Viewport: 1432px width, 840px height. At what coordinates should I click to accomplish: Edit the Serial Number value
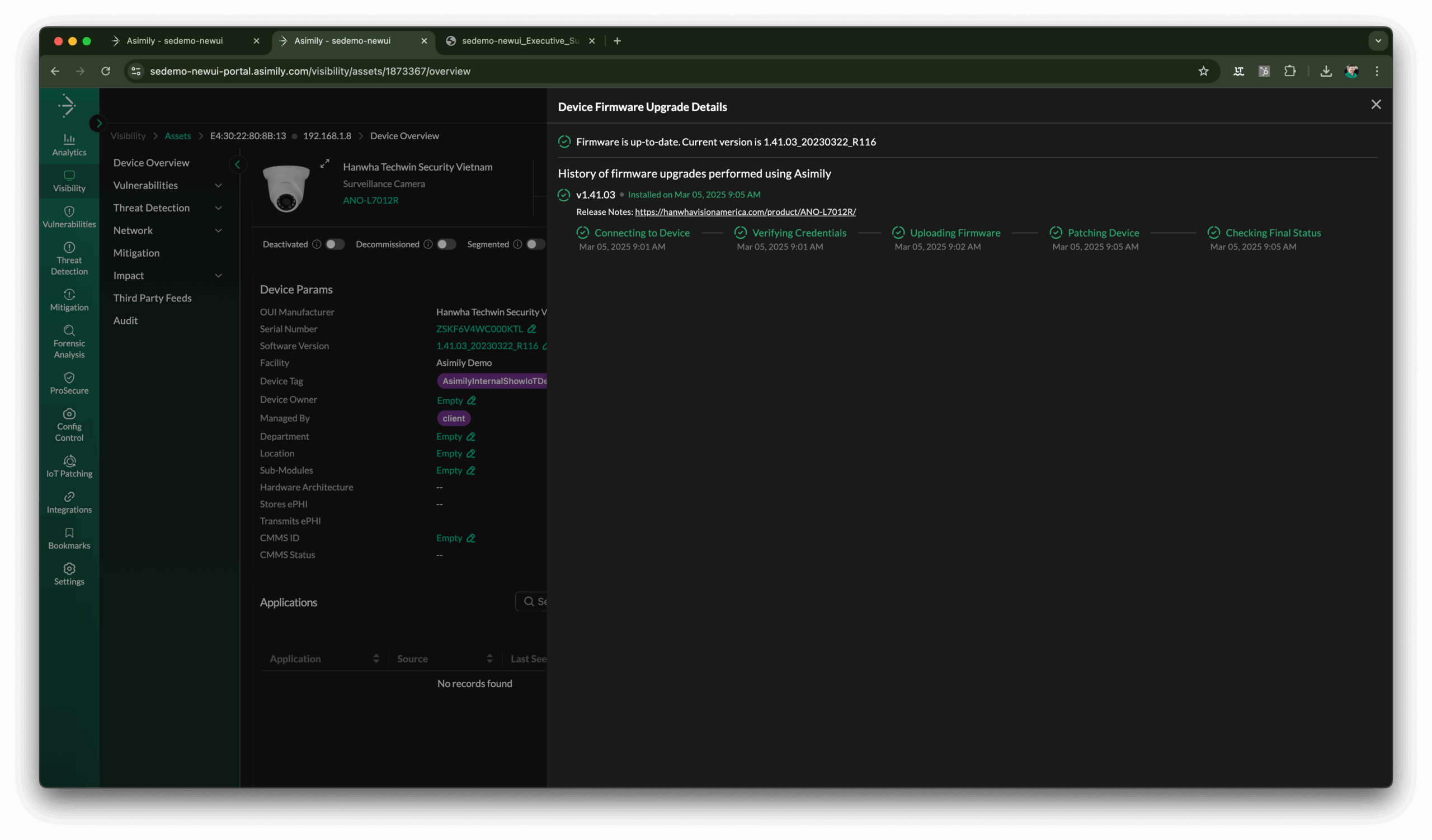(531, 329)
